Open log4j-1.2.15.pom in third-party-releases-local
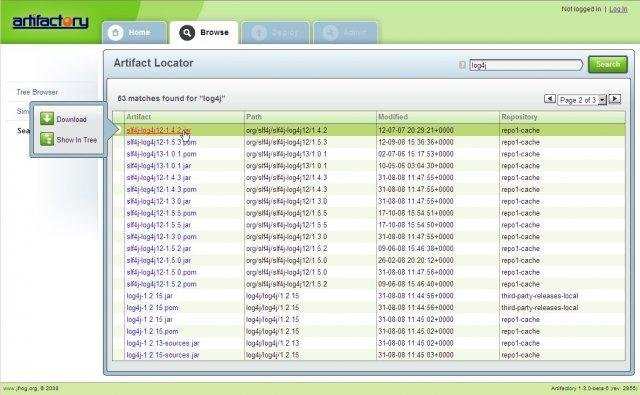Screen dimensions: 640x395 [152, 308]
